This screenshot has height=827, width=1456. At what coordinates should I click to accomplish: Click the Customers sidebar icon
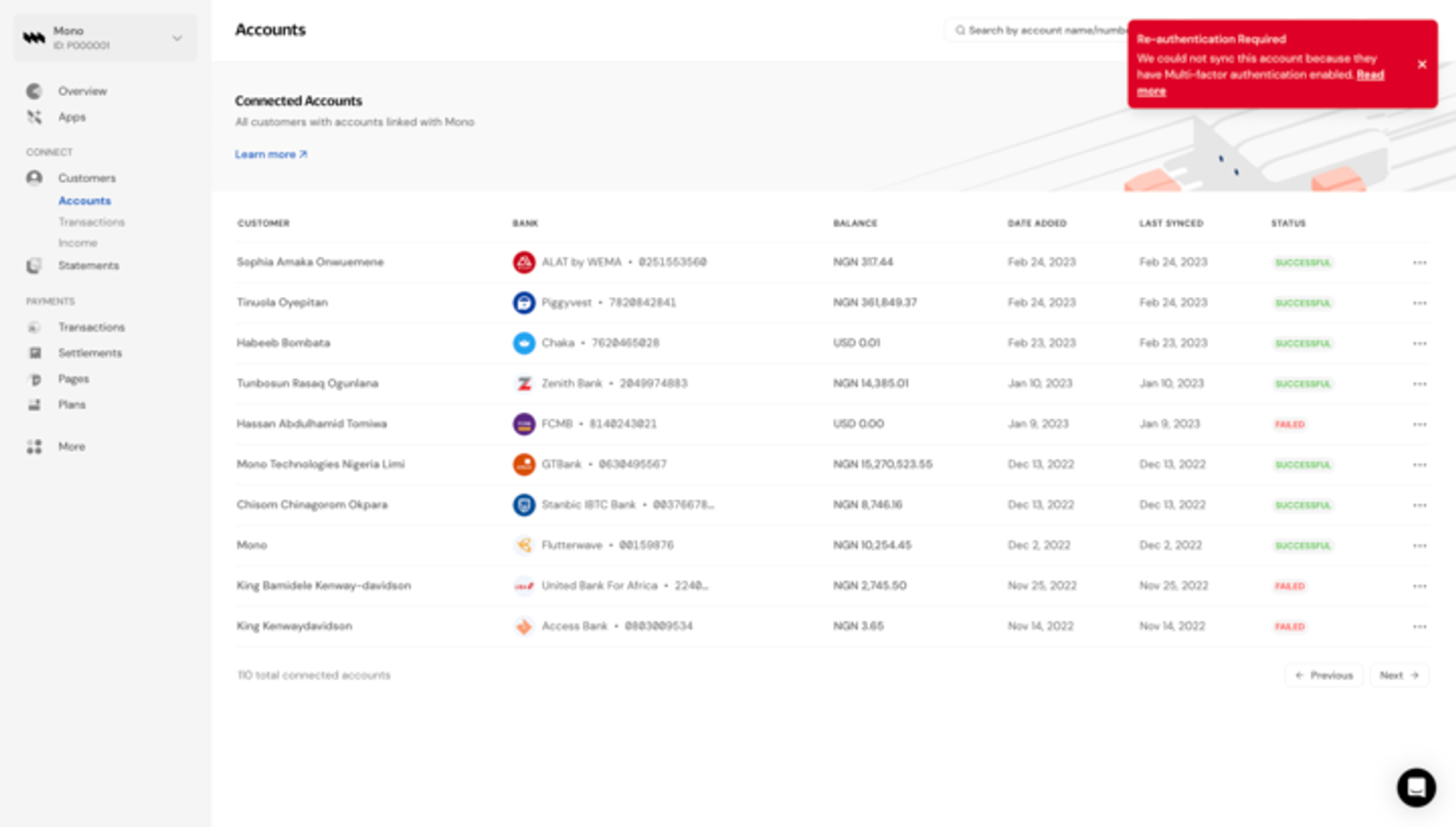click(x=34, y=178)
